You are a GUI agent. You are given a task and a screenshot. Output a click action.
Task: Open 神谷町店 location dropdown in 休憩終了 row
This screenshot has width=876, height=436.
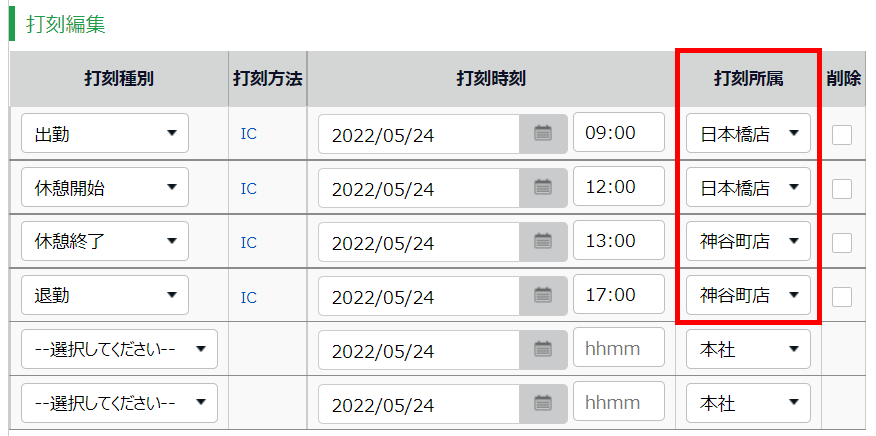(x=748, y=241)
